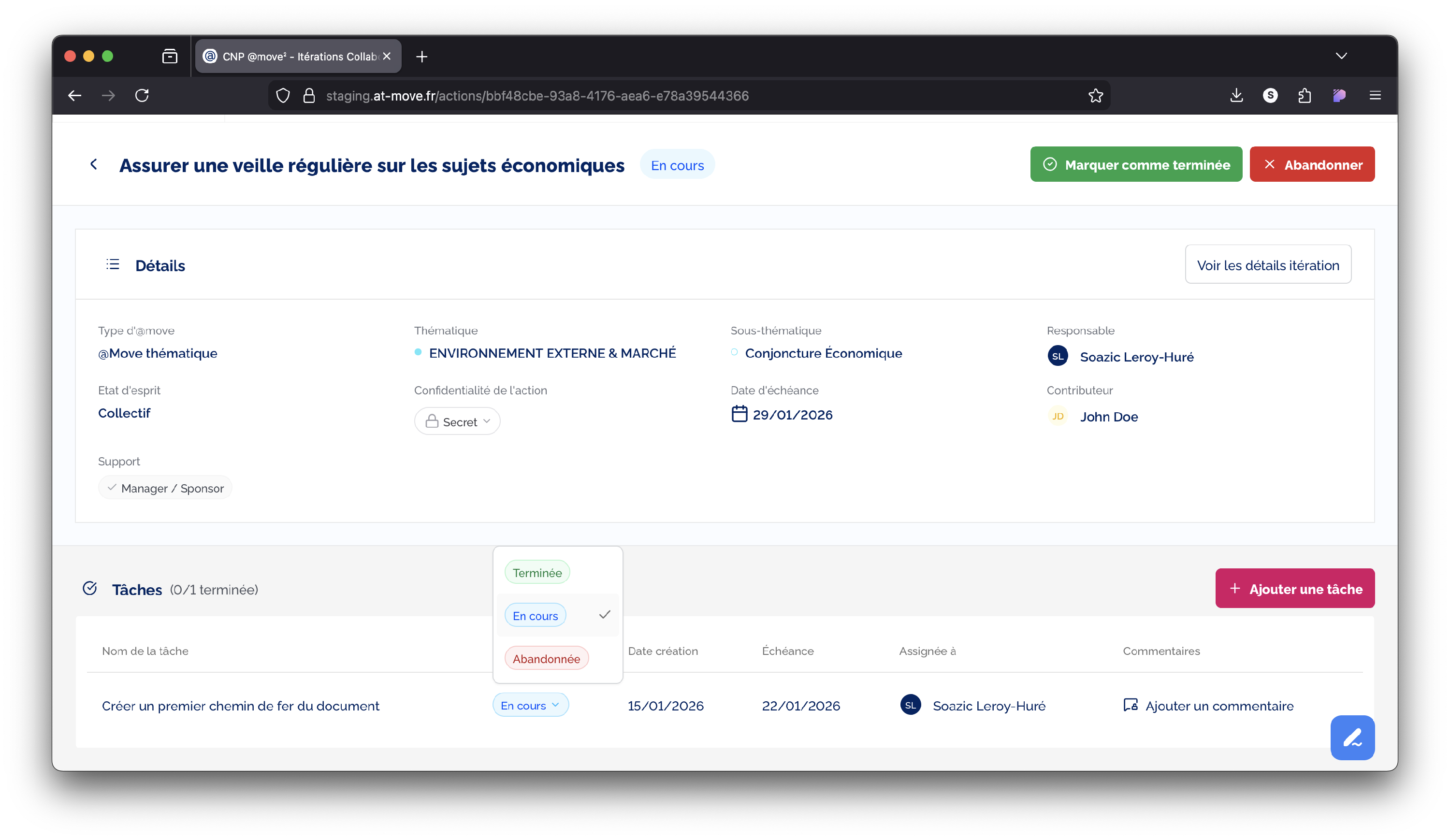This screenshot has width=1450, height=840.
Task: Select Terminée in the status menu
Action: (537, 572)
